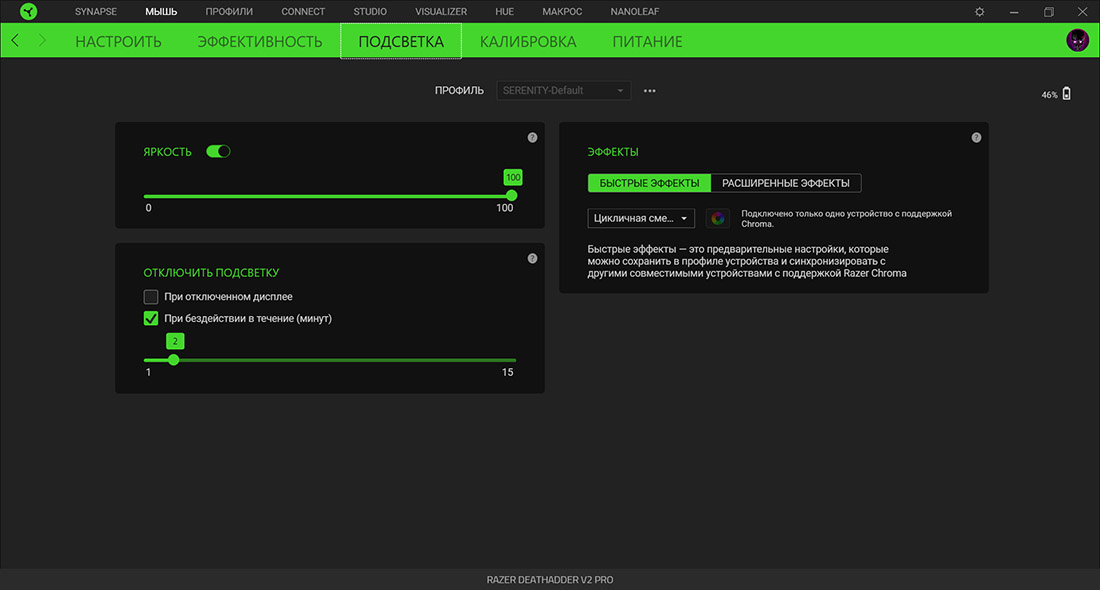
Task: Click the idle minutes slider track
Action: pos(330,360)
